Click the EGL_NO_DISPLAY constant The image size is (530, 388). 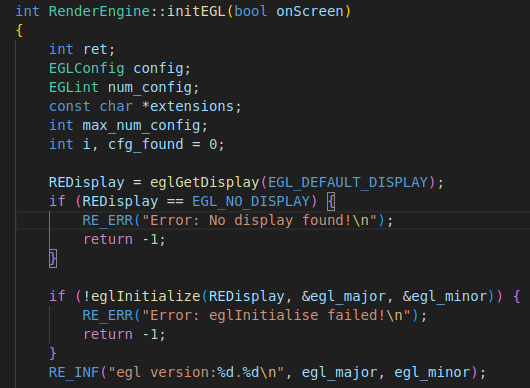tap(251, 201)
